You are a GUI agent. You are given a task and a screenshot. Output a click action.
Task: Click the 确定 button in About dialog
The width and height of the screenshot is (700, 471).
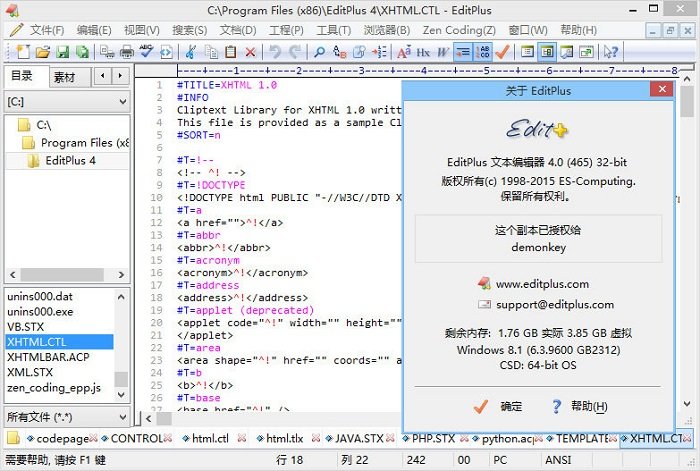point(498,406)
